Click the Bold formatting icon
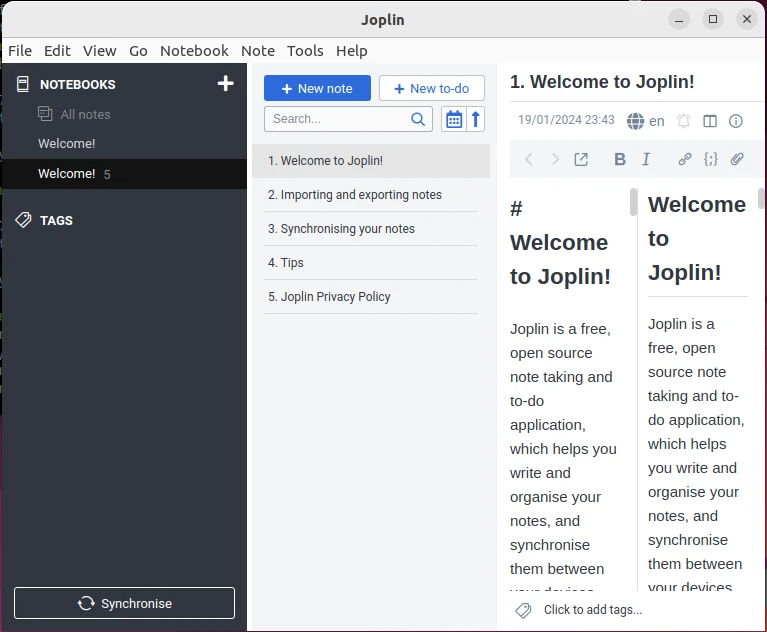767x632 pixels. (x=619, y=159)
